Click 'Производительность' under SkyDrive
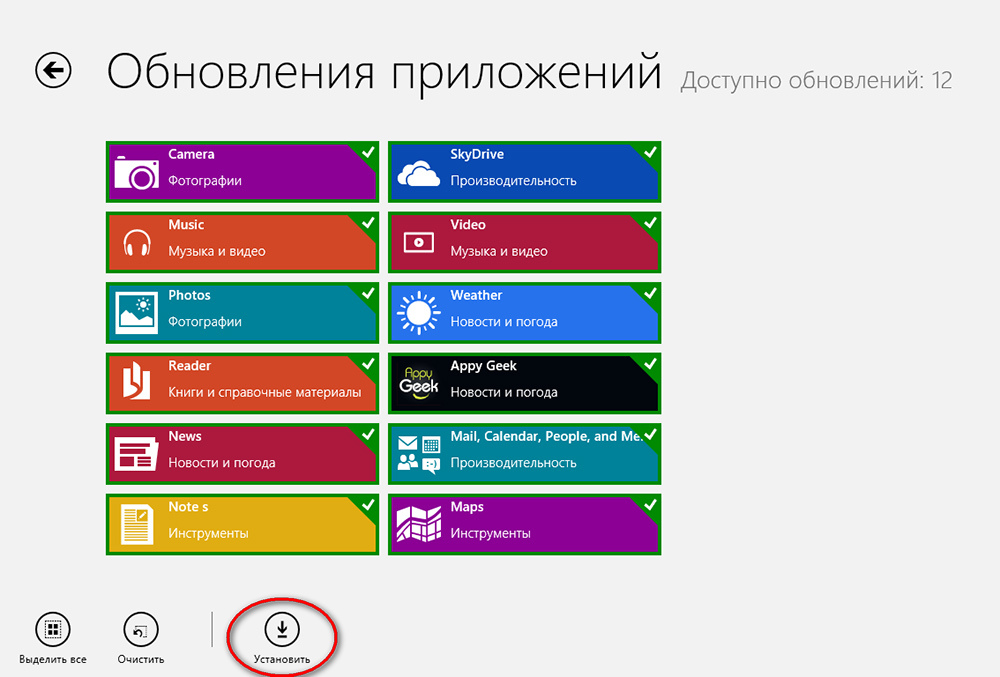Image resolution: width=1000 pixels, height=677 pixels. (513, 181)
